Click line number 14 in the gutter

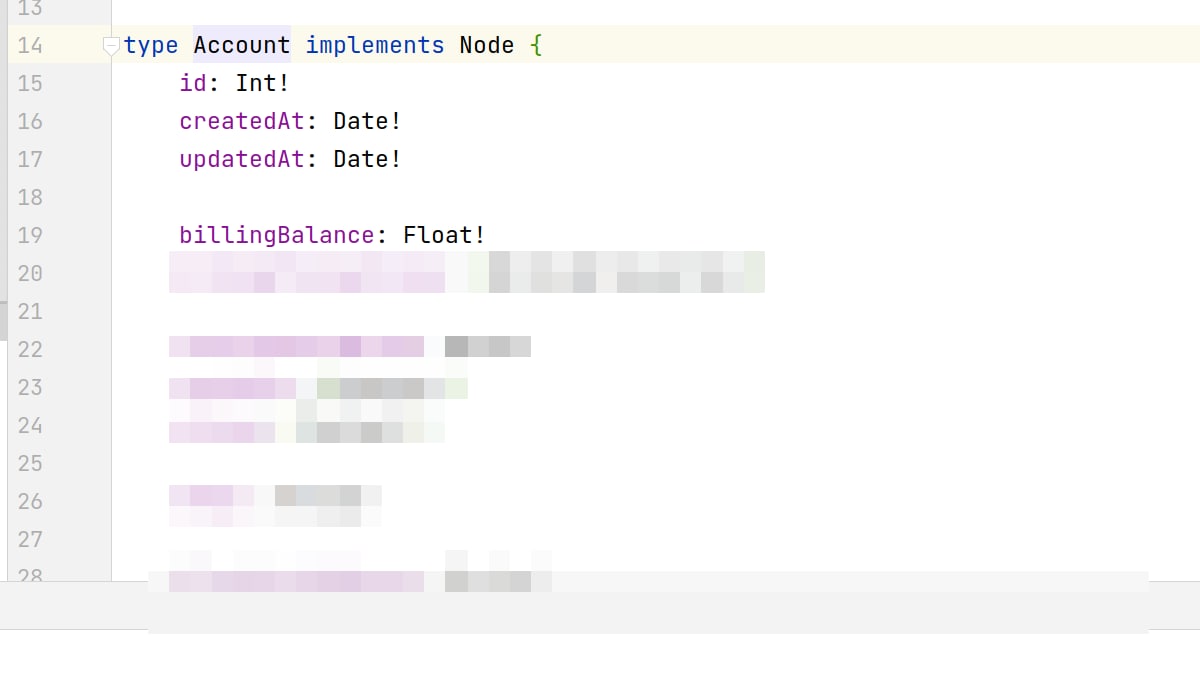click(x=30, y=45)
